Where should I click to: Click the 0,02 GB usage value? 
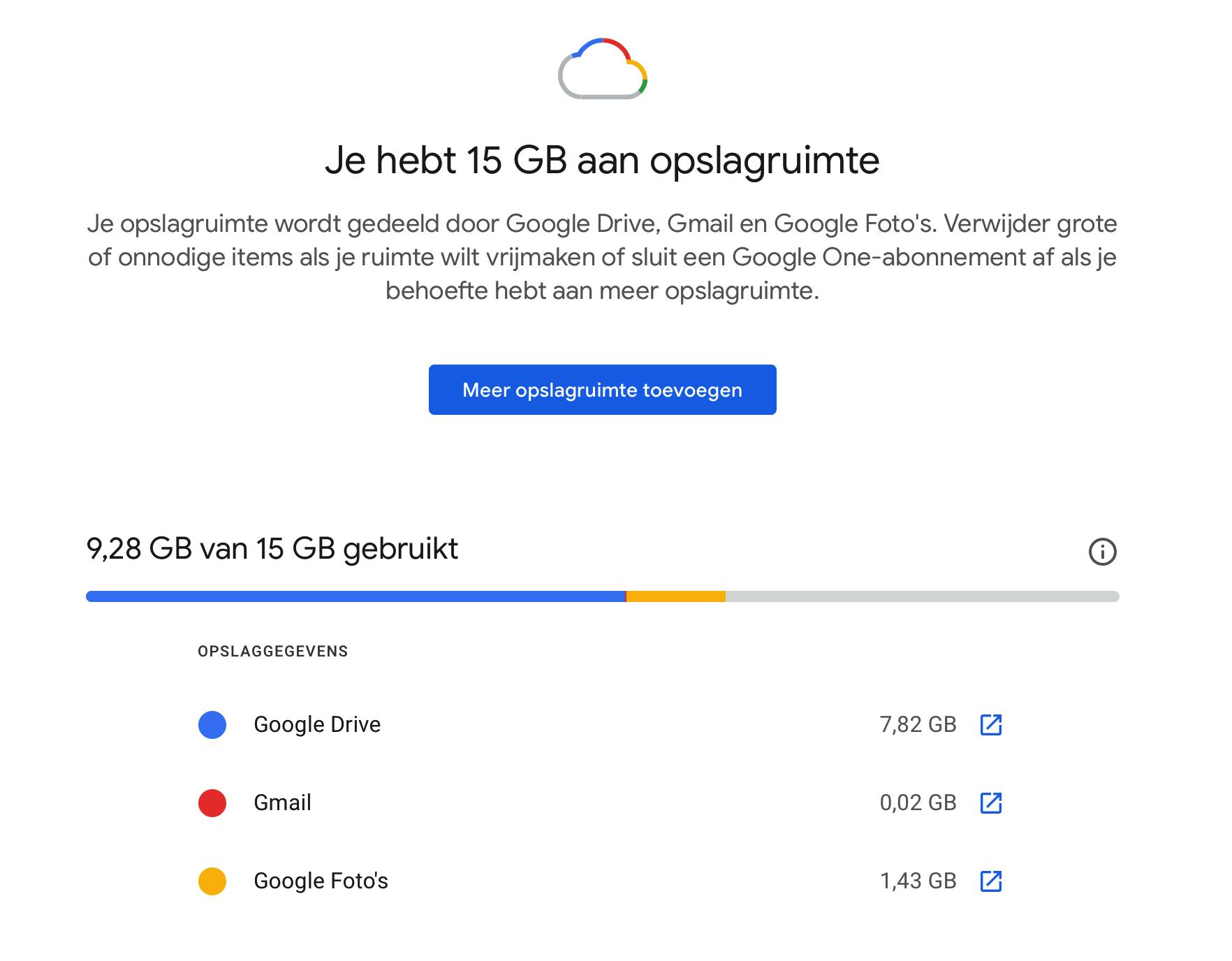[x=918, y=803]
